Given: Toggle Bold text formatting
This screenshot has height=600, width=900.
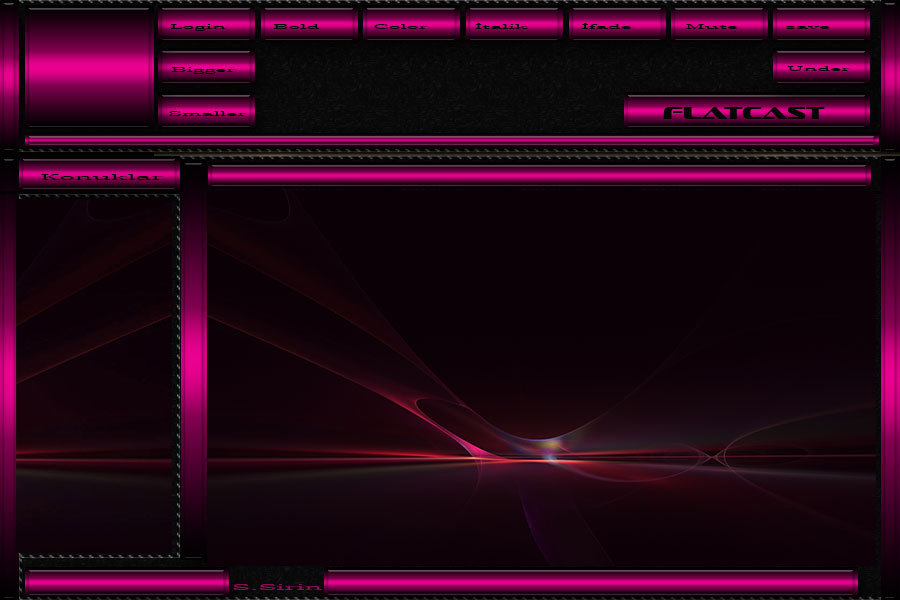Looking at the screenshot, I should pyautogui.click(x=308, y=25).
